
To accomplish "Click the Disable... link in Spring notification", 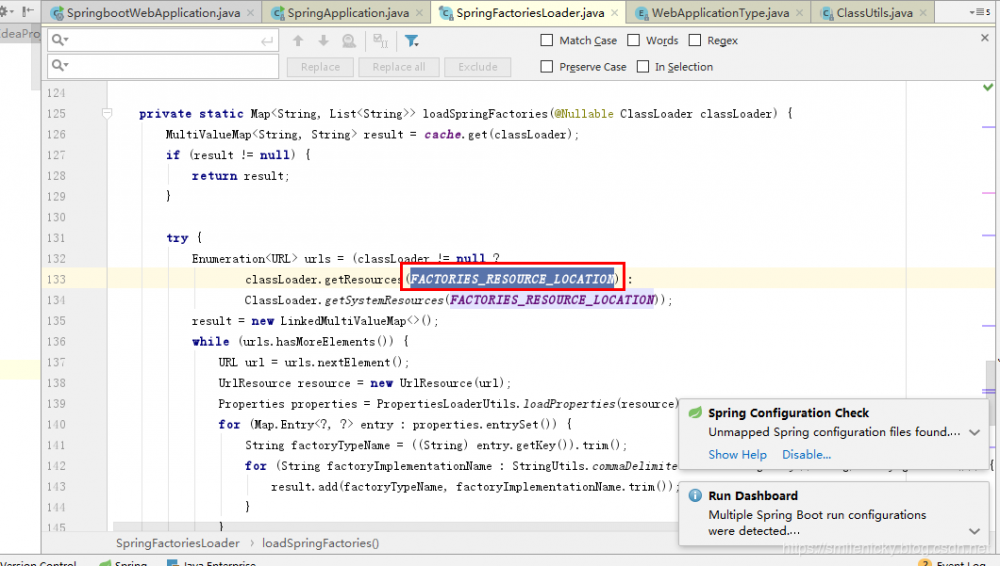I will click(806, 454).
